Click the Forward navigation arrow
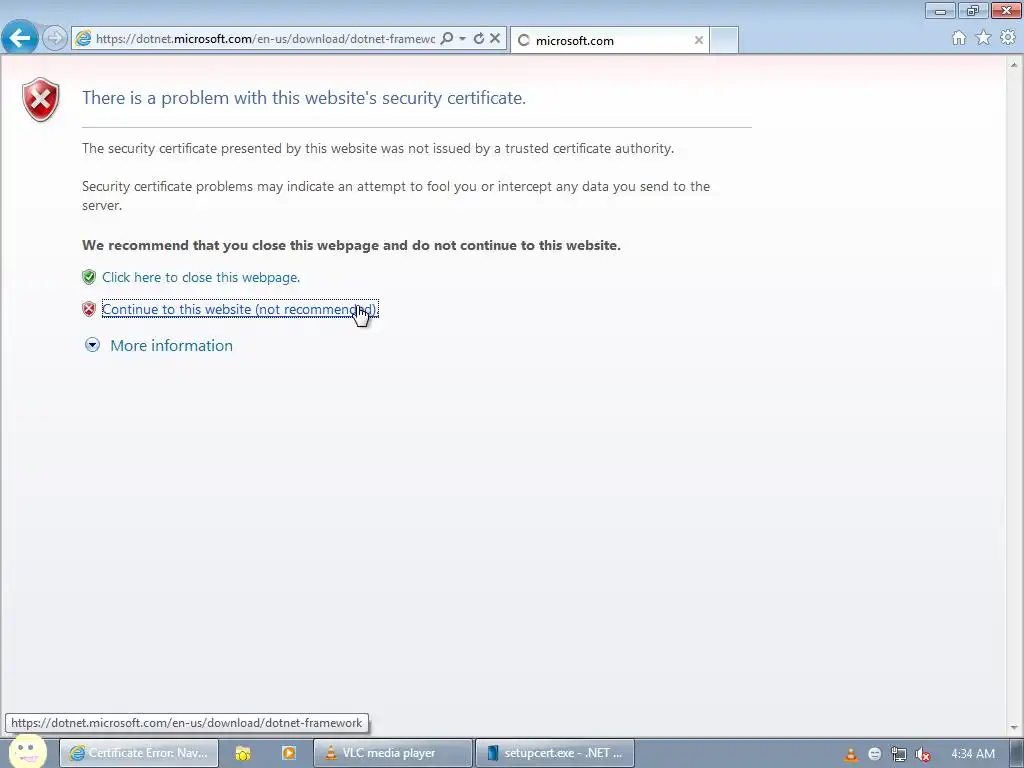1024x768 pixels. [55, 38]
